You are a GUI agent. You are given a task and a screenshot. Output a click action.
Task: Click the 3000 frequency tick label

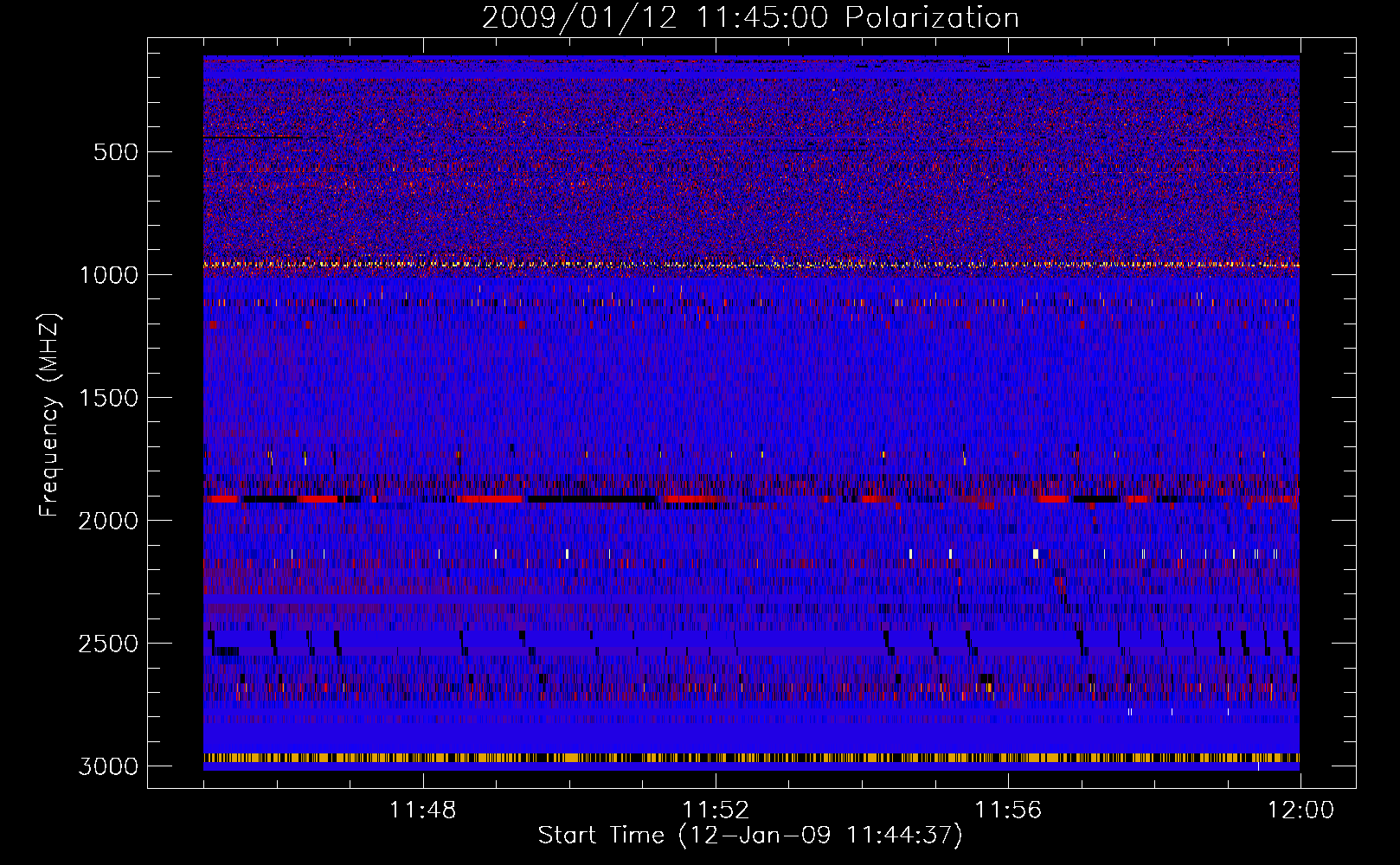click(108, 766)
